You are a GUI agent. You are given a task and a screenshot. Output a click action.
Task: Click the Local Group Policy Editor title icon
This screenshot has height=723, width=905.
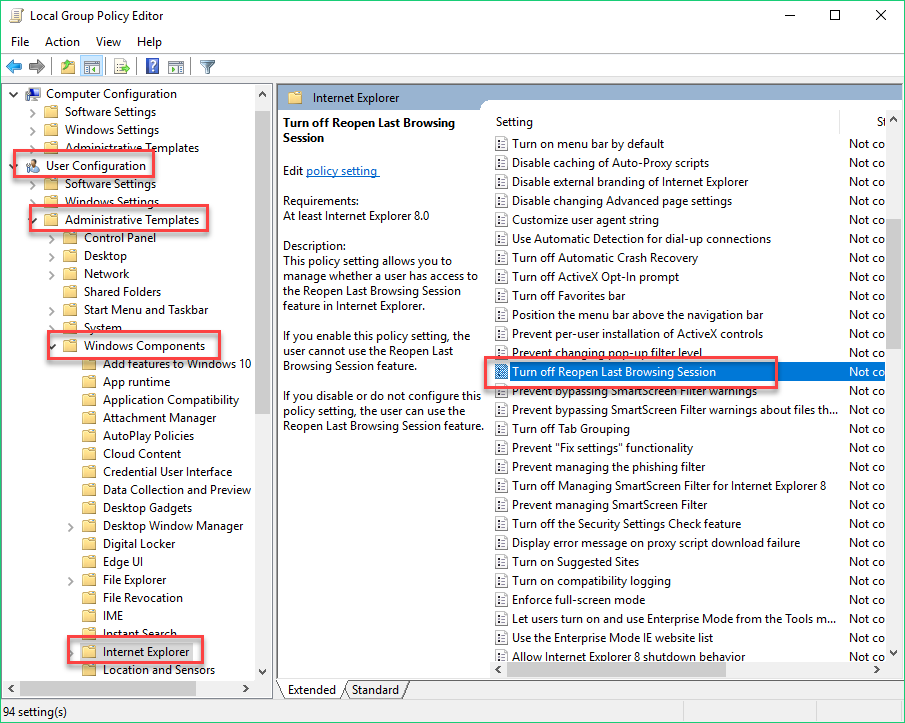tap(16, 16)
